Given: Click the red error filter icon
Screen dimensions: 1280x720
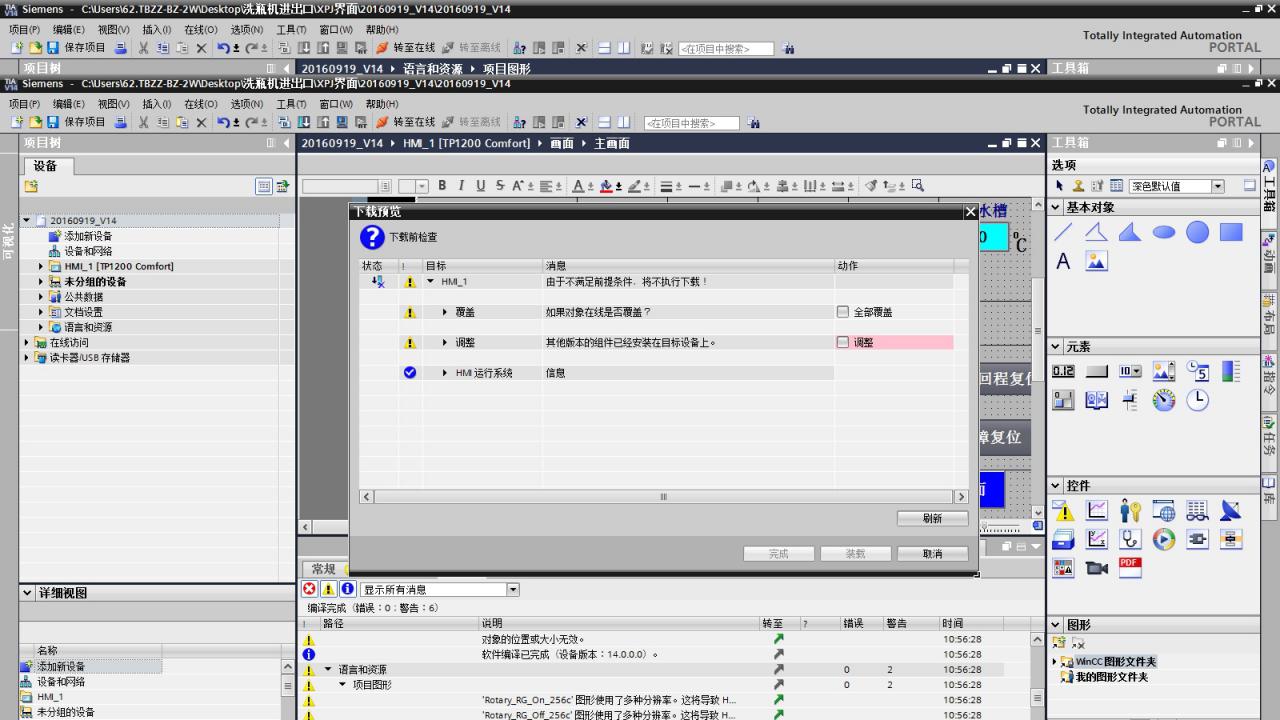Looking at the screenshot, I should click(310, 589).
